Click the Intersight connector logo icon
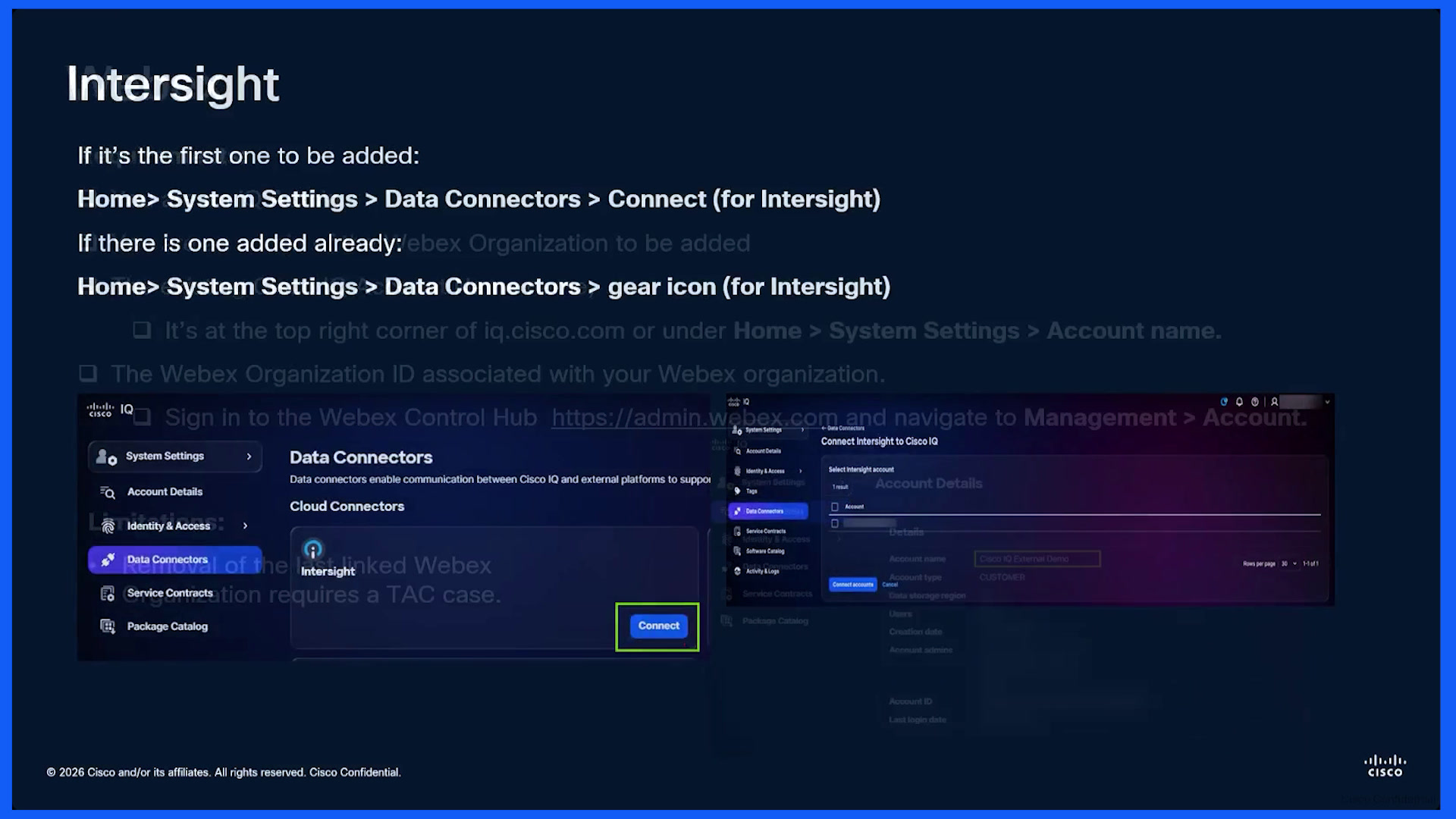1456x819 pixels. [313, 549]
